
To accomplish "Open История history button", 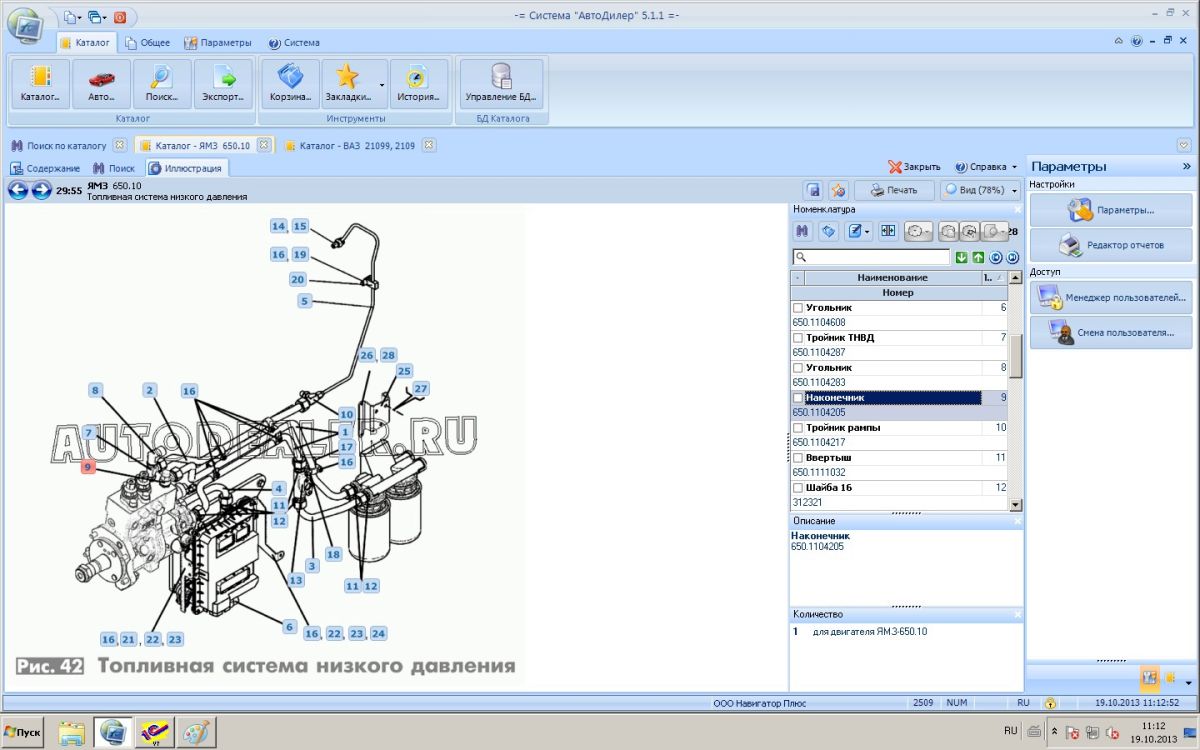I will pyautogui.click(x=419, y=84).
